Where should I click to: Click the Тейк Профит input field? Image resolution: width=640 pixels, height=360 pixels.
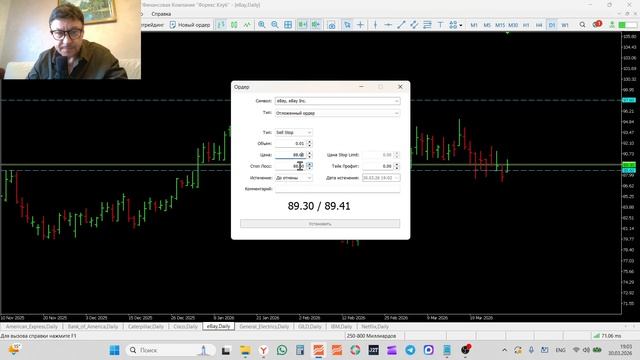tap(378, 166)
